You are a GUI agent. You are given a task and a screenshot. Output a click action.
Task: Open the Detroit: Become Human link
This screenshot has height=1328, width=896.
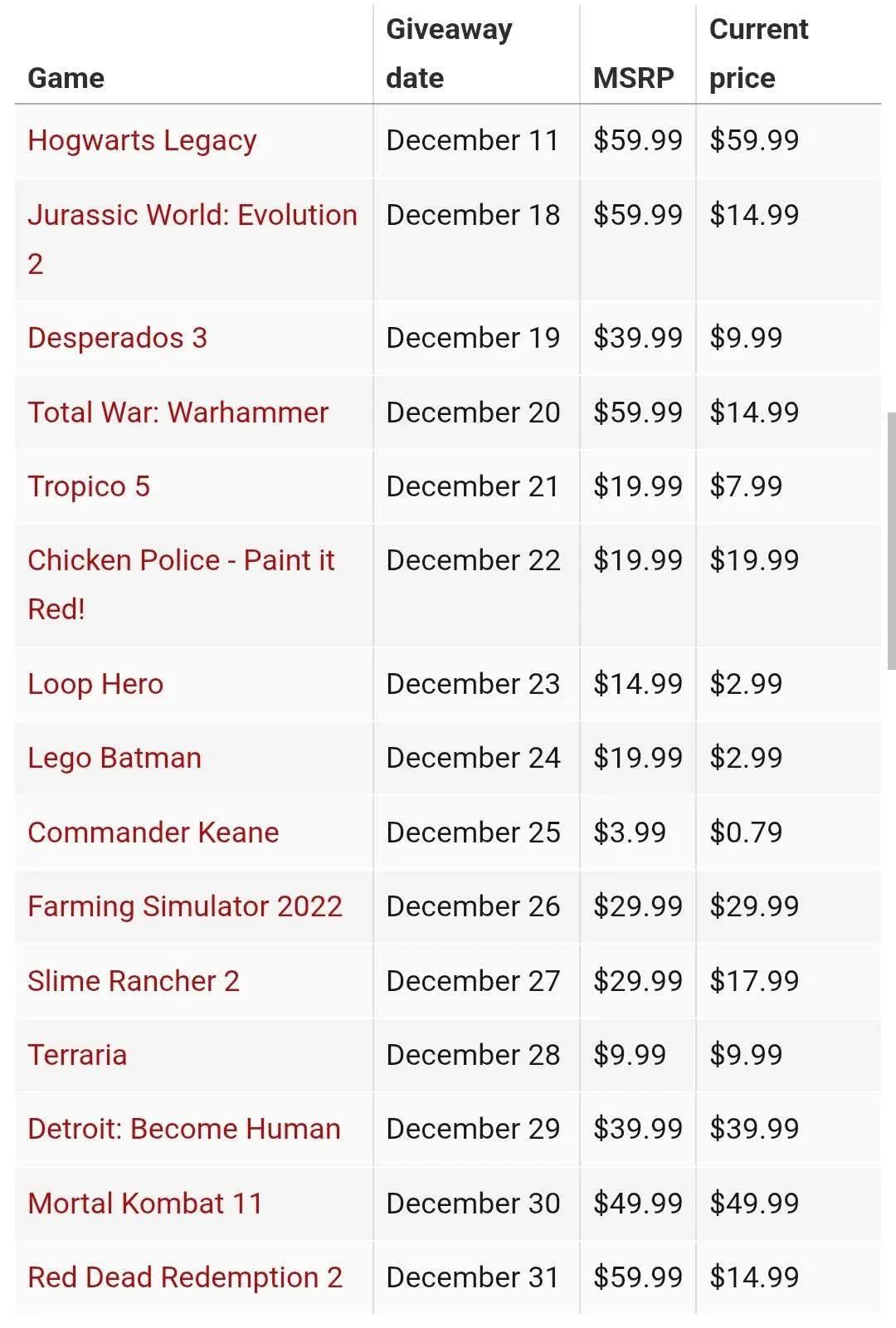[183, 1129]
